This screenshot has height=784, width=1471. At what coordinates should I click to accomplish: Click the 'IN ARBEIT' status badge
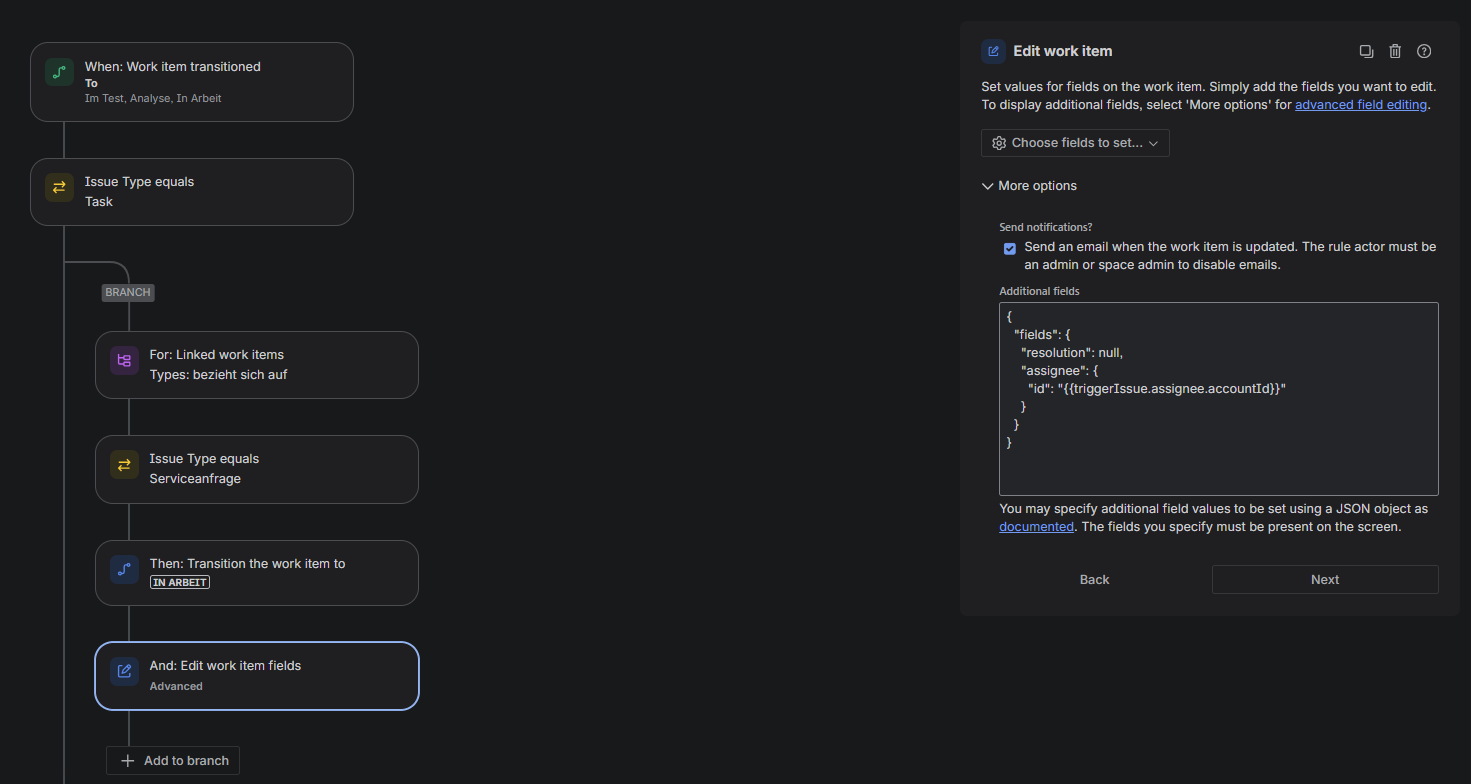(x=180, y=582)
